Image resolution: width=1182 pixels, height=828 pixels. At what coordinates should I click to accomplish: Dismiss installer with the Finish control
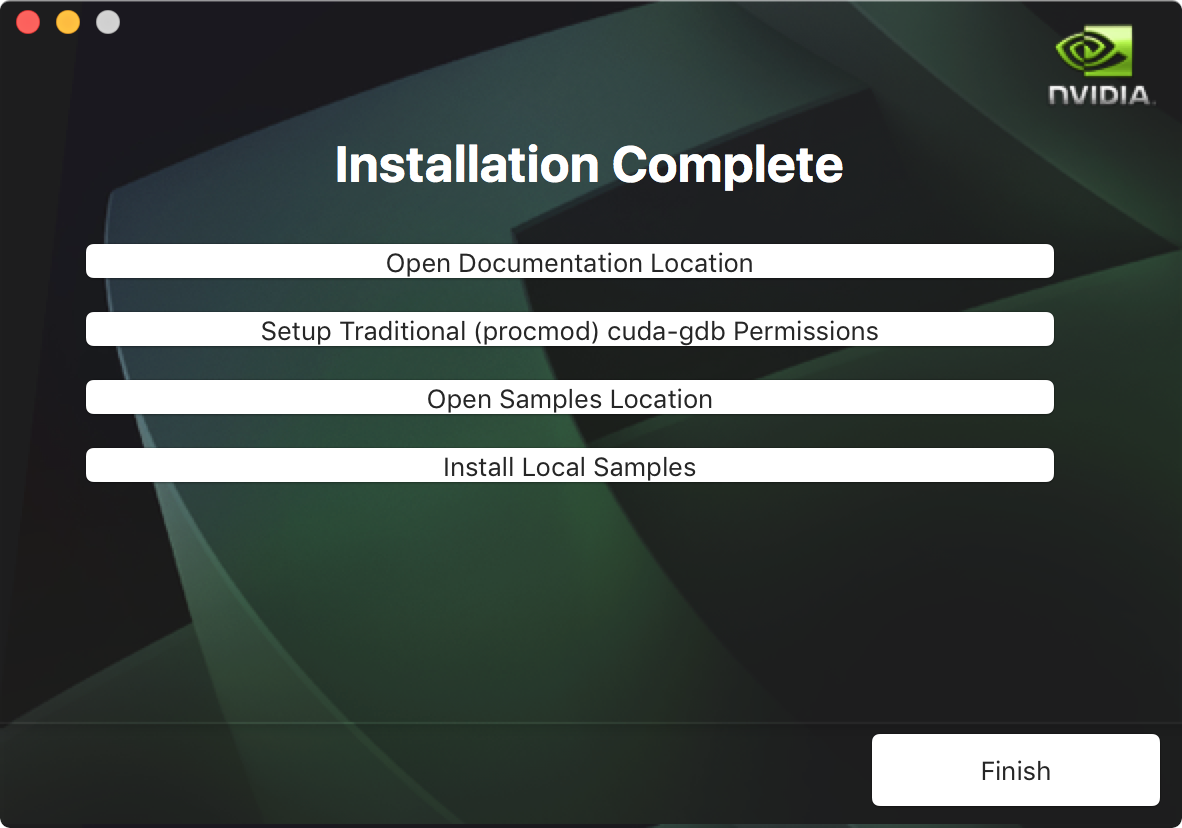pyautogui.click(x=1014, y=770)
